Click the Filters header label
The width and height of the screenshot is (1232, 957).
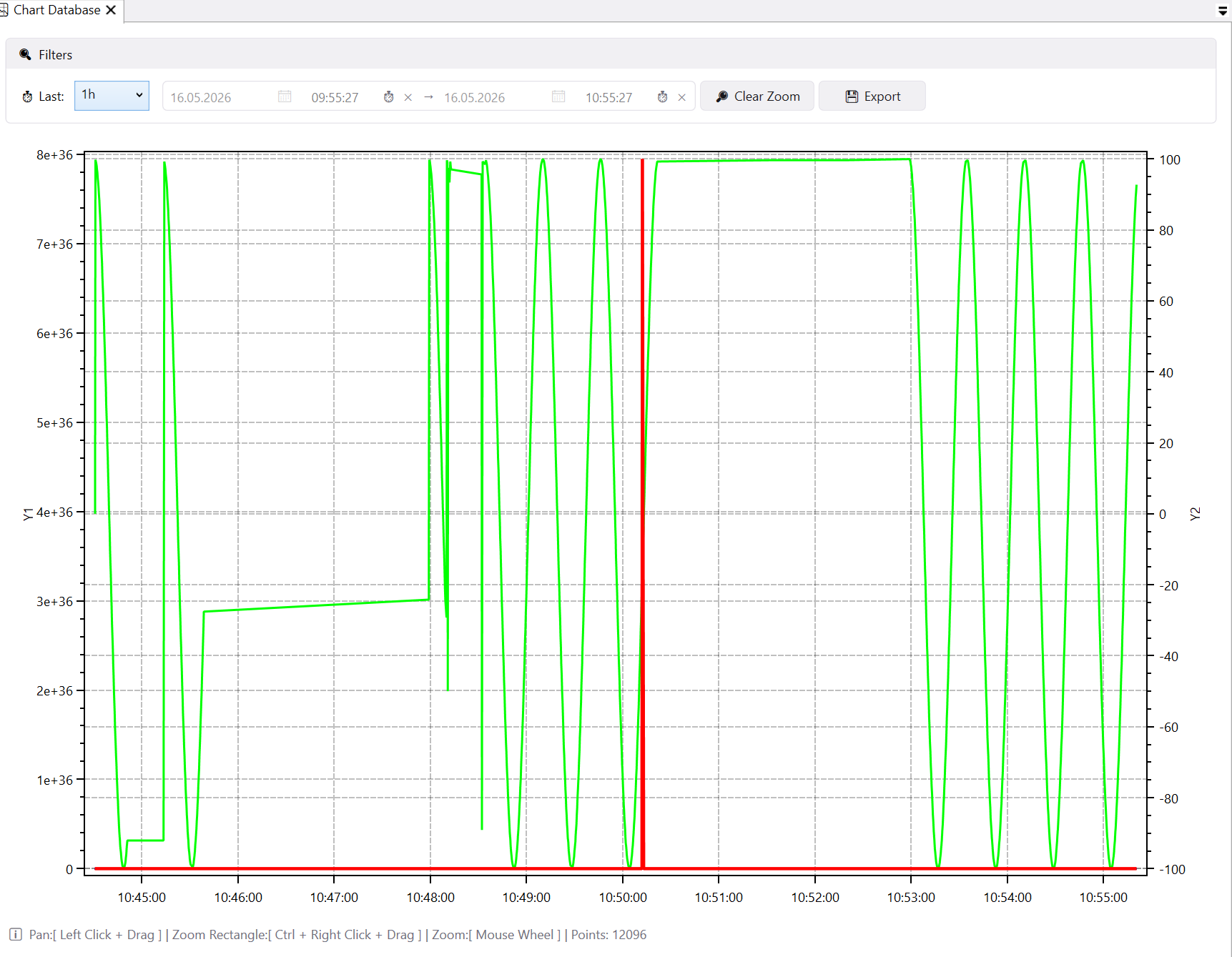[55, 55]
